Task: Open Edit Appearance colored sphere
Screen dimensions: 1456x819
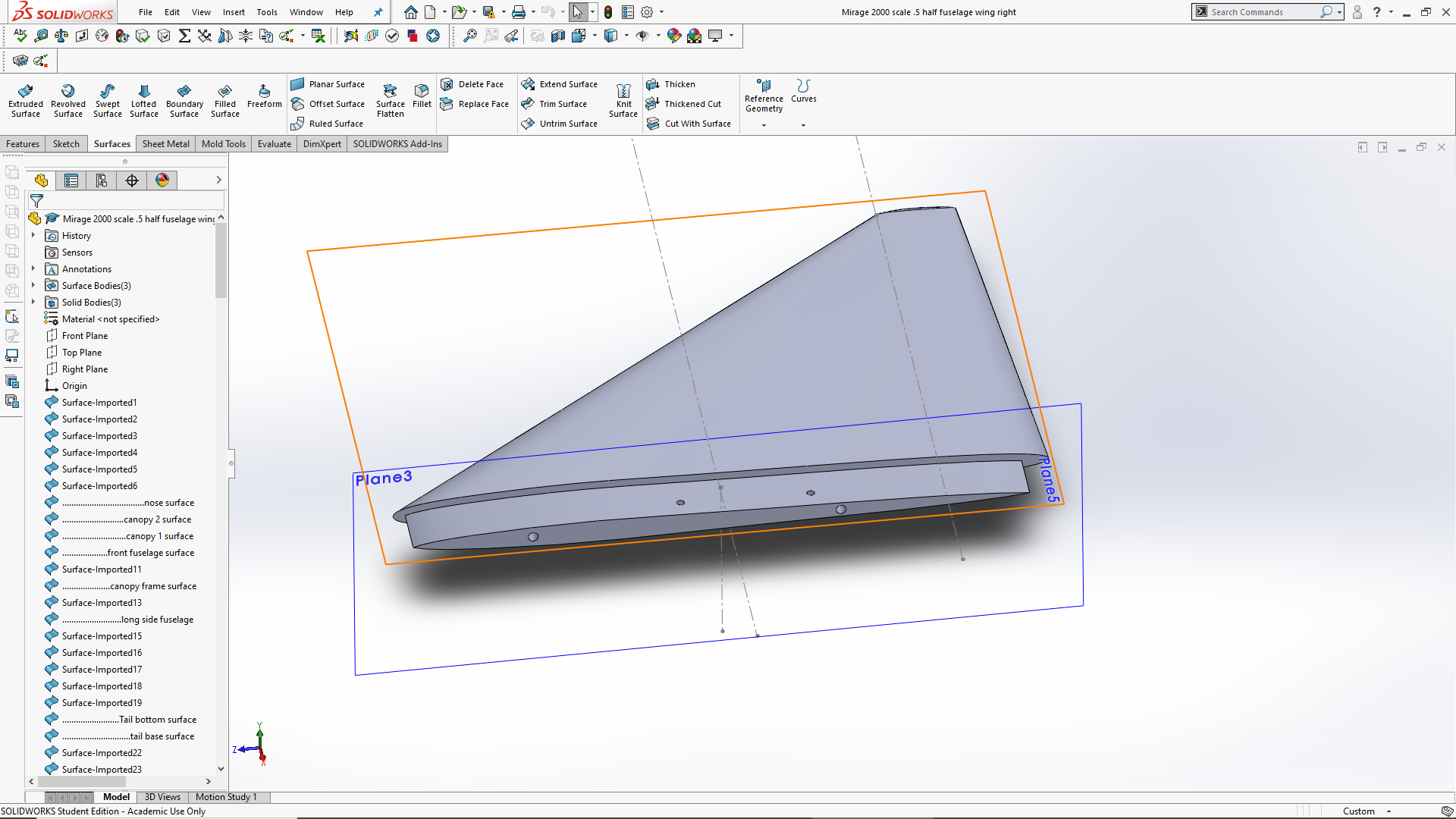Action: (674, 36)
